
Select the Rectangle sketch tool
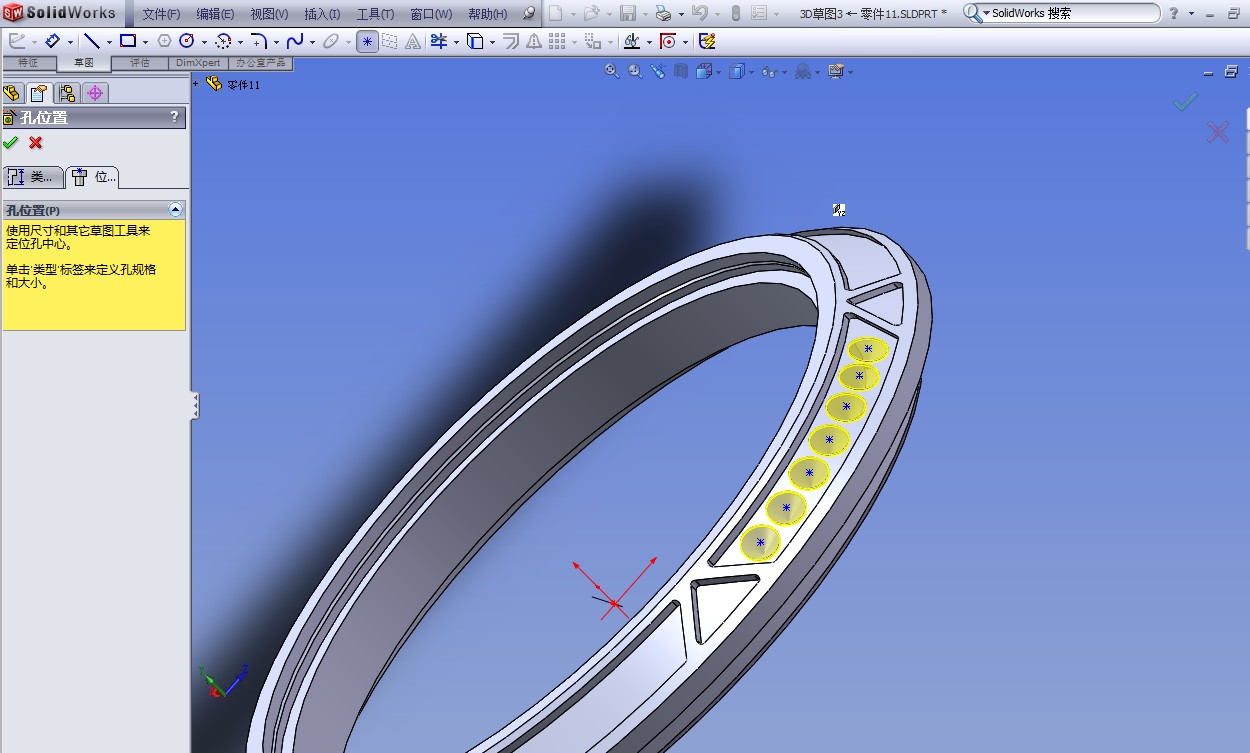pos(128,41)
